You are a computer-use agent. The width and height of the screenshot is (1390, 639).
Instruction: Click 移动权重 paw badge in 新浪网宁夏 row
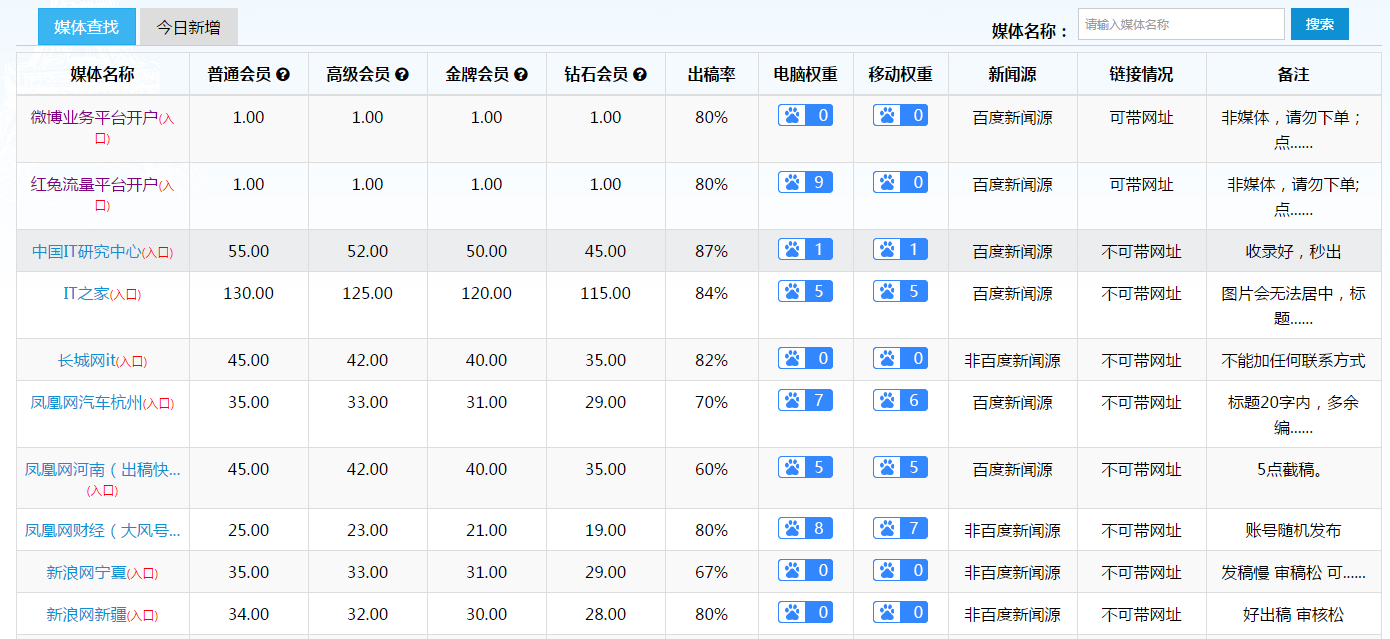click(900, 571)
